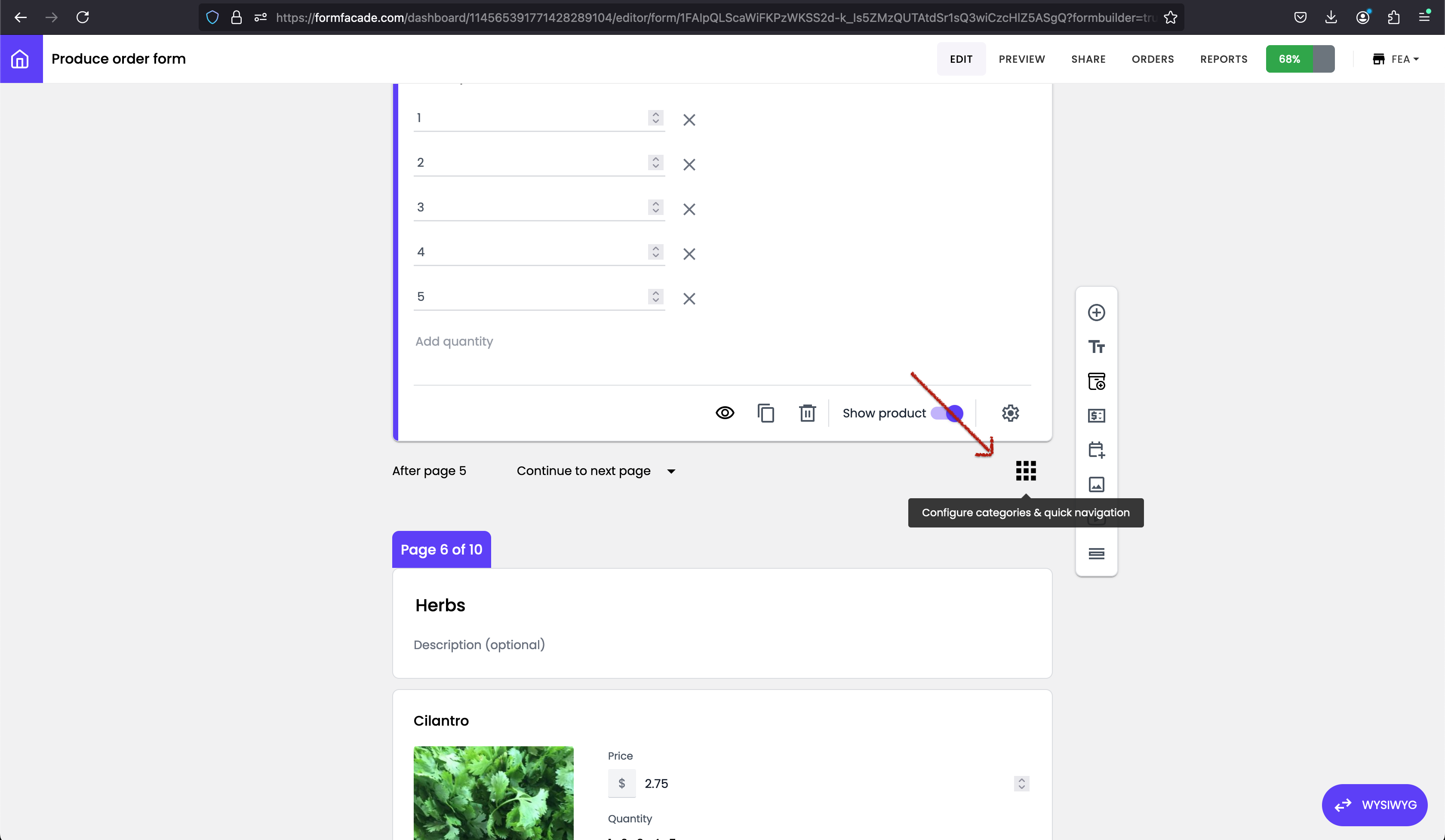This screenshot has width=1445, height=840.
Task: Open configure categories grid icon
Action: click(x=1026, y=471)
